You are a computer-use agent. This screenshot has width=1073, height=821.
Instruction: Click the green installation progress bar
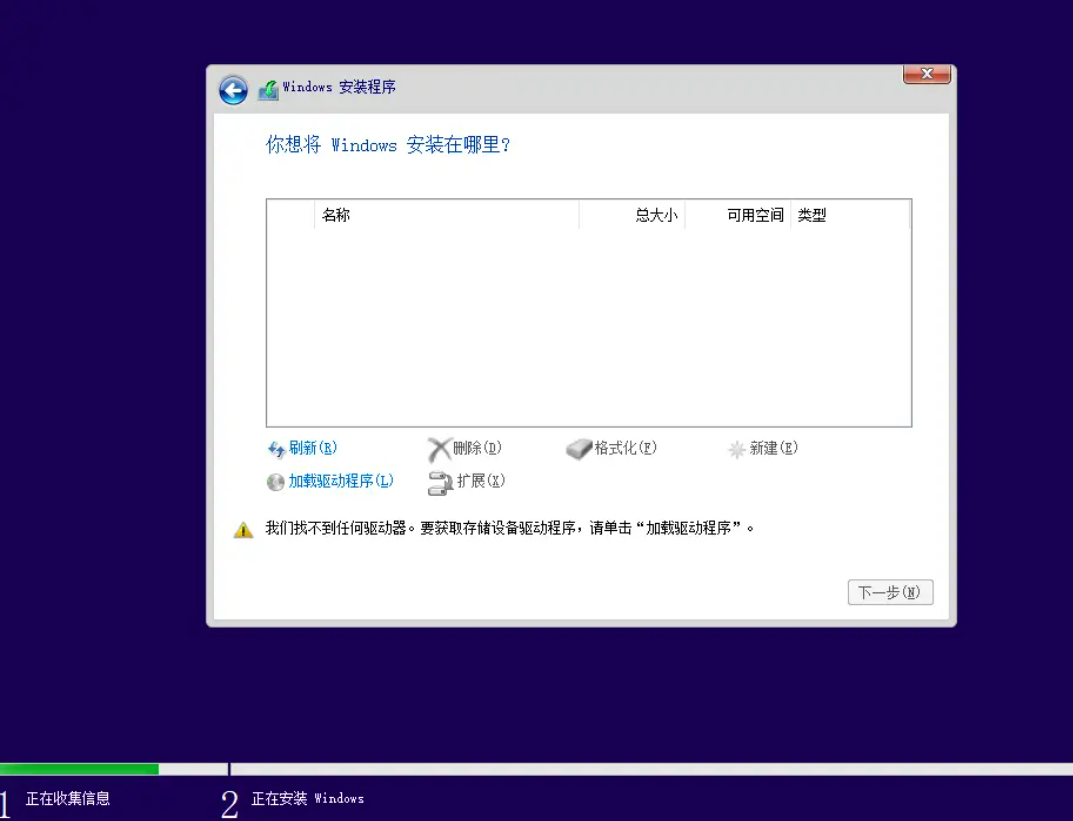pos(79,769)
